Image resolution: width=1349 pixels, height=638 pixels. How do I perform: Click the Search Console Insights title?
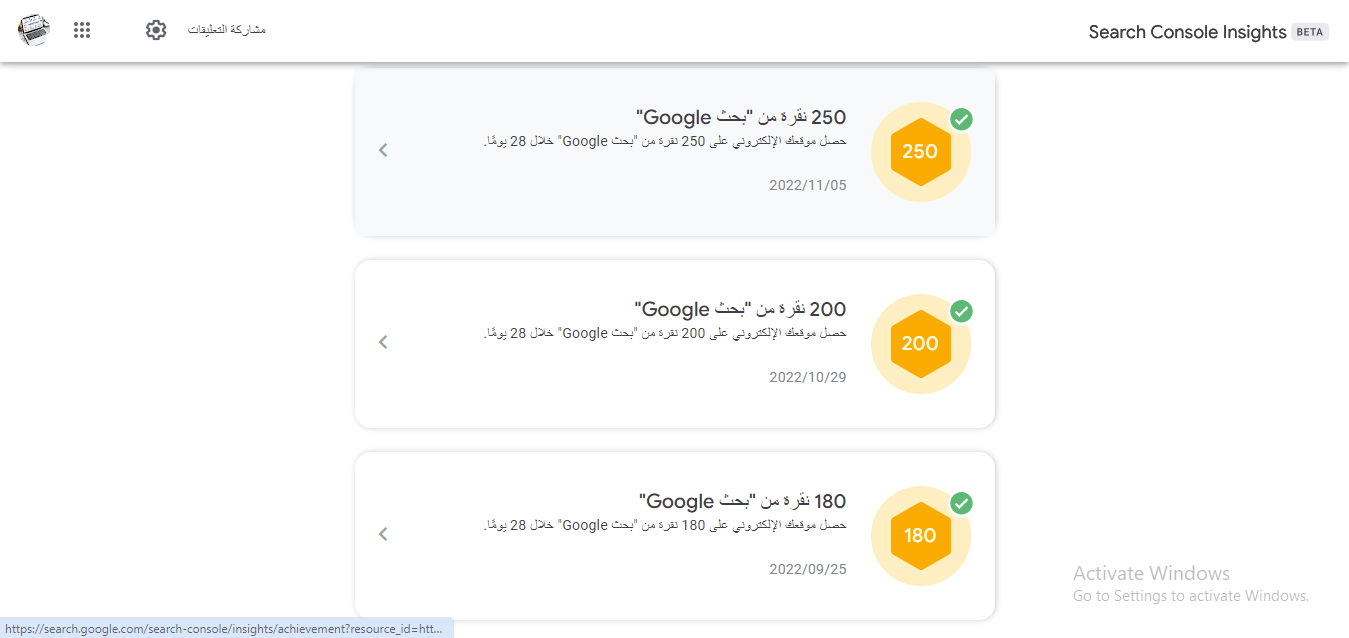click(x=1187, y=32)
